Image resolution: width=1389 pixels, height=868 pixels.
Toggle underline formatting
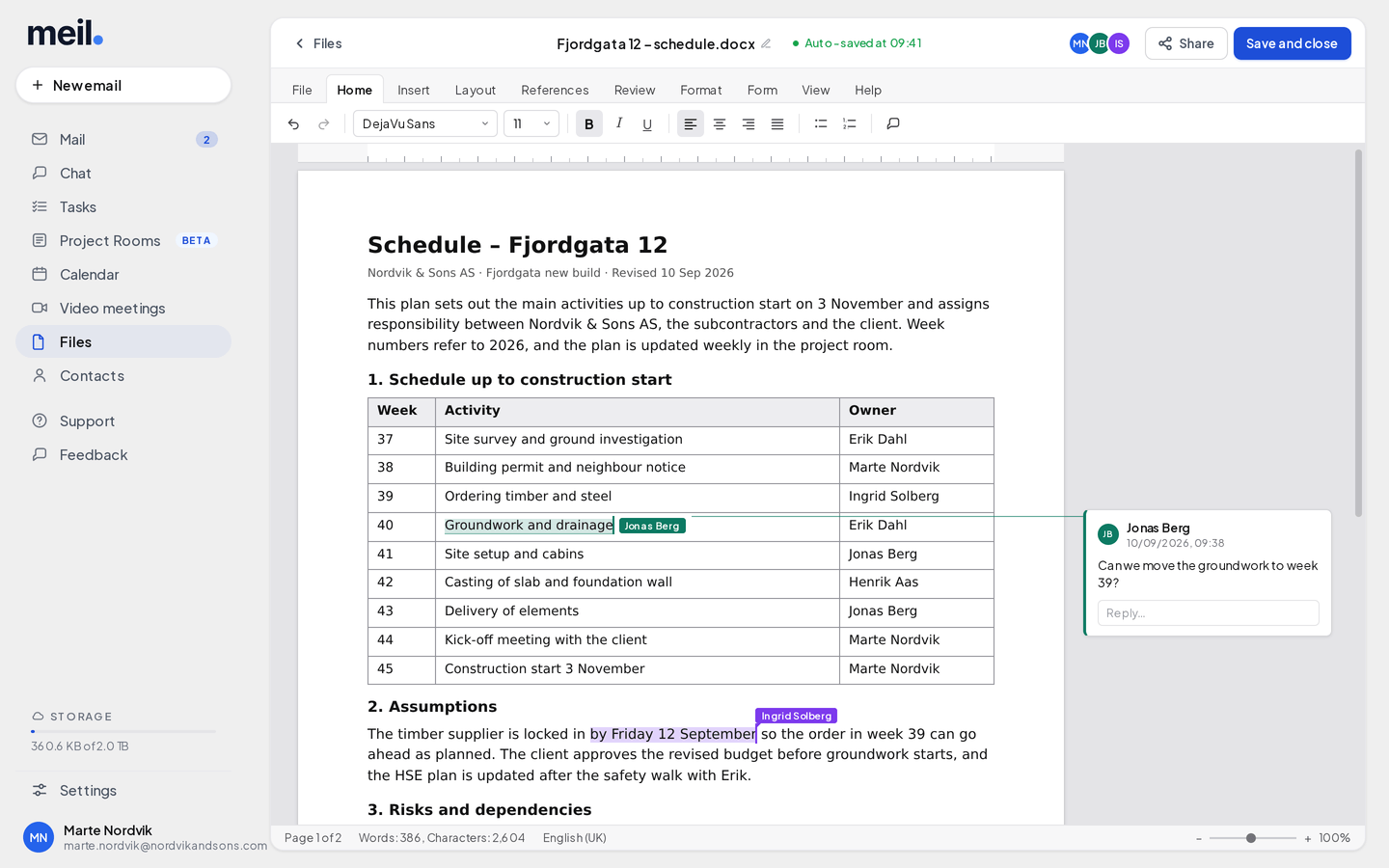(x=647, y=123)
